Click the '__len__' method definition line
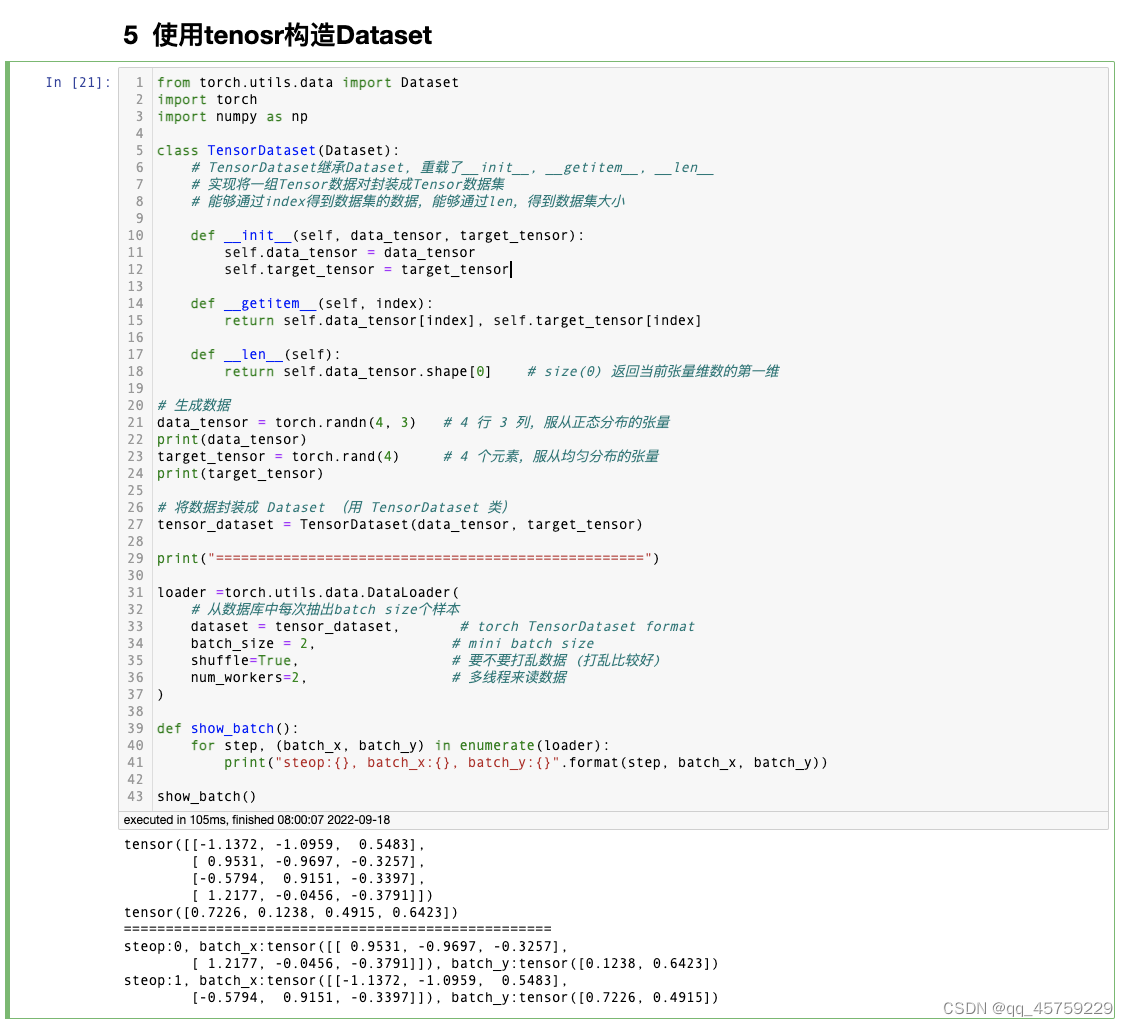 pos(265,355)
